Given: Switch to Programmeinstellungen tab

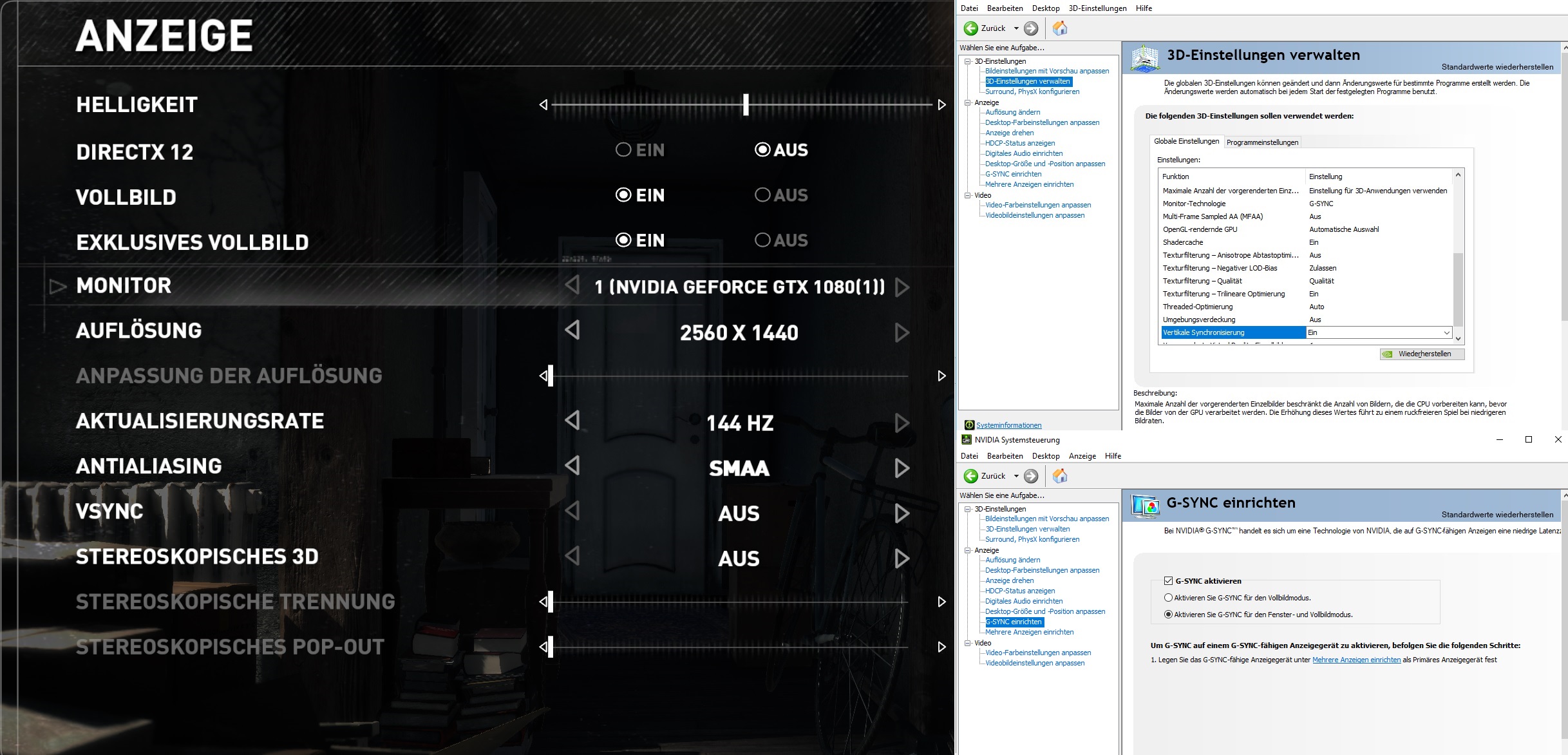Looking at the screenshot, I should (1262, 142).
